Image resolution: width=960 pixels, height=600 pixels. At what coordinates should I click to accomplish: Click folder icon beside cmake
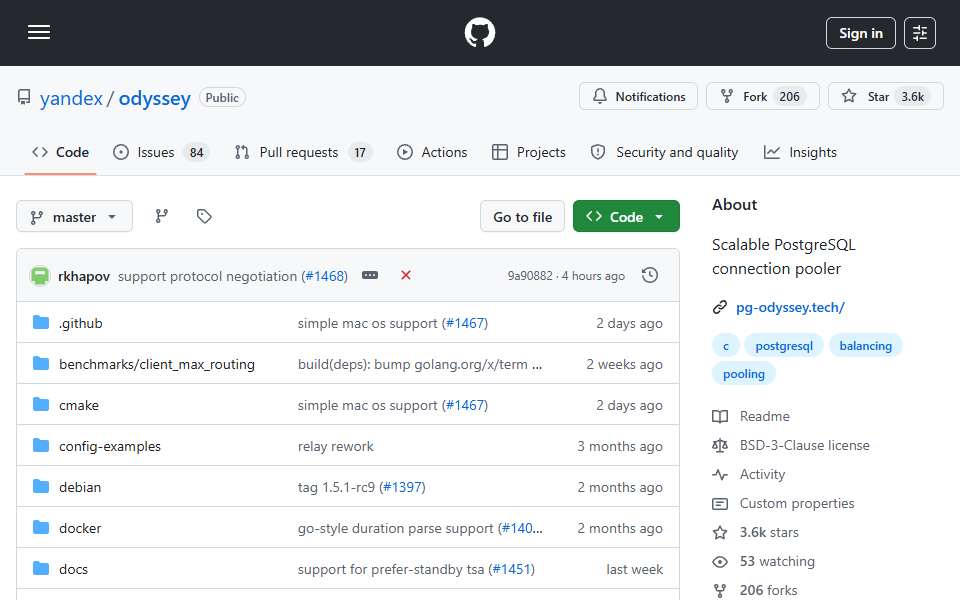[41, 405]
